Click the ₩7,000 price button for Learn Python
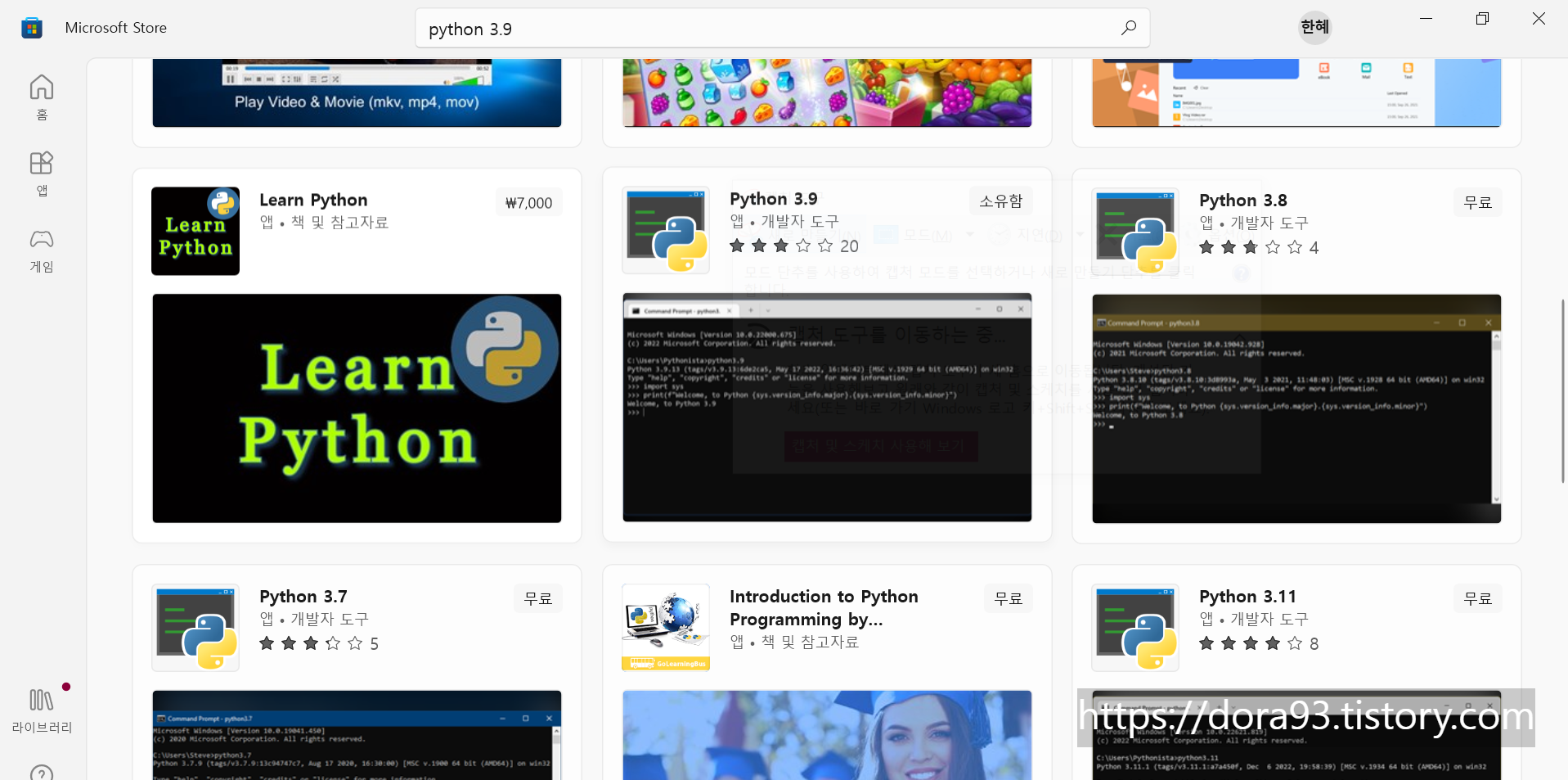This screenshot has height=780, width=1568. tap(528, 201)
